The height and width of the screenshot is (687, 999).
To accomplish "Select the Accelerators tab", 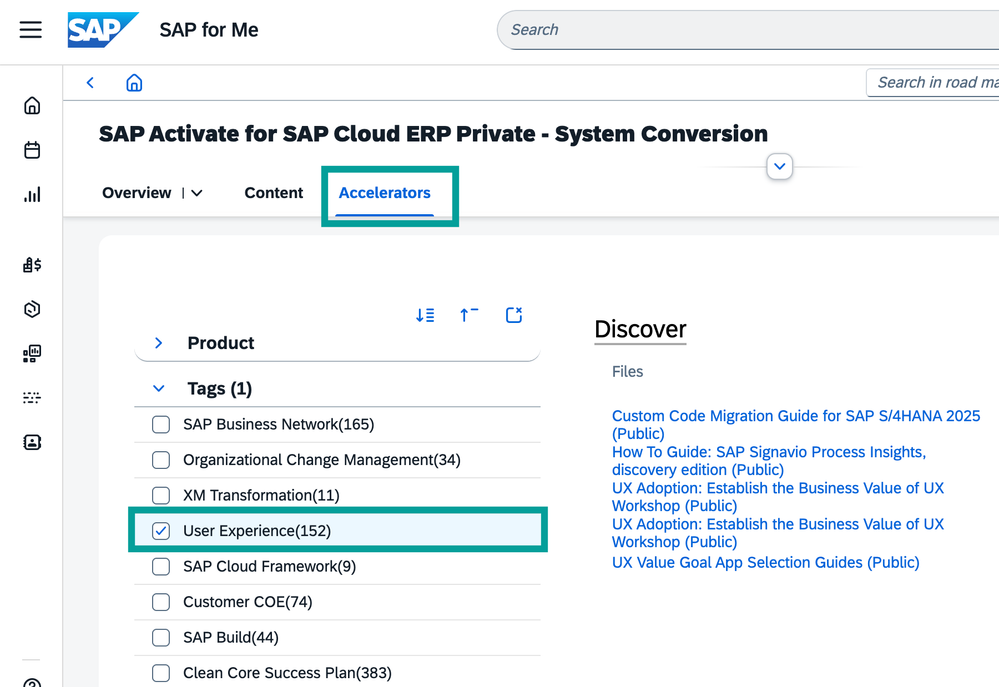I will (x=384, y=193).
